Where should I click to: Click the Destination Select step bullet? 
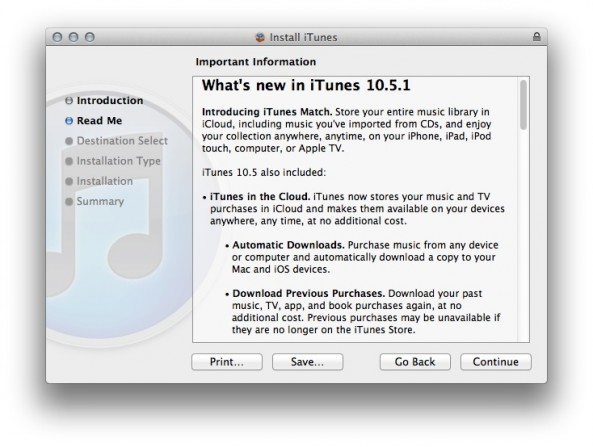[x=69, y=141]
